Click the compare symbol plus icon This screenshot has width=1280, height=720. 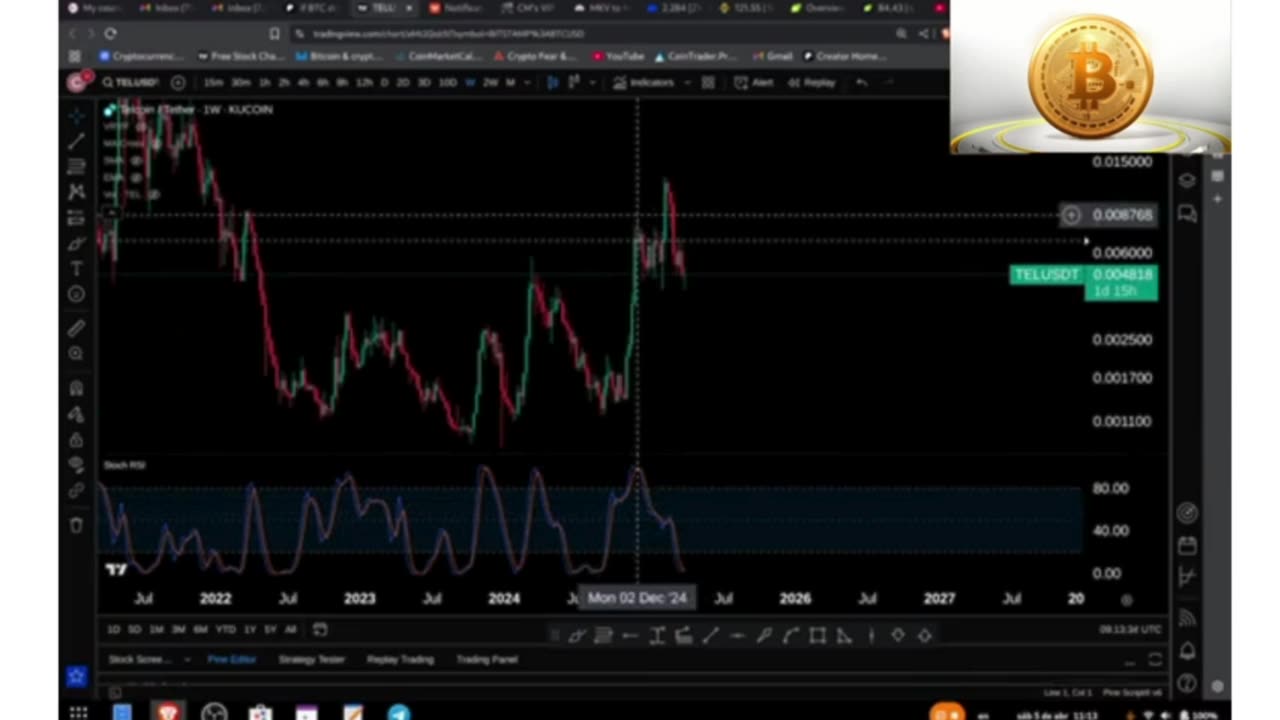pos(178,82)
